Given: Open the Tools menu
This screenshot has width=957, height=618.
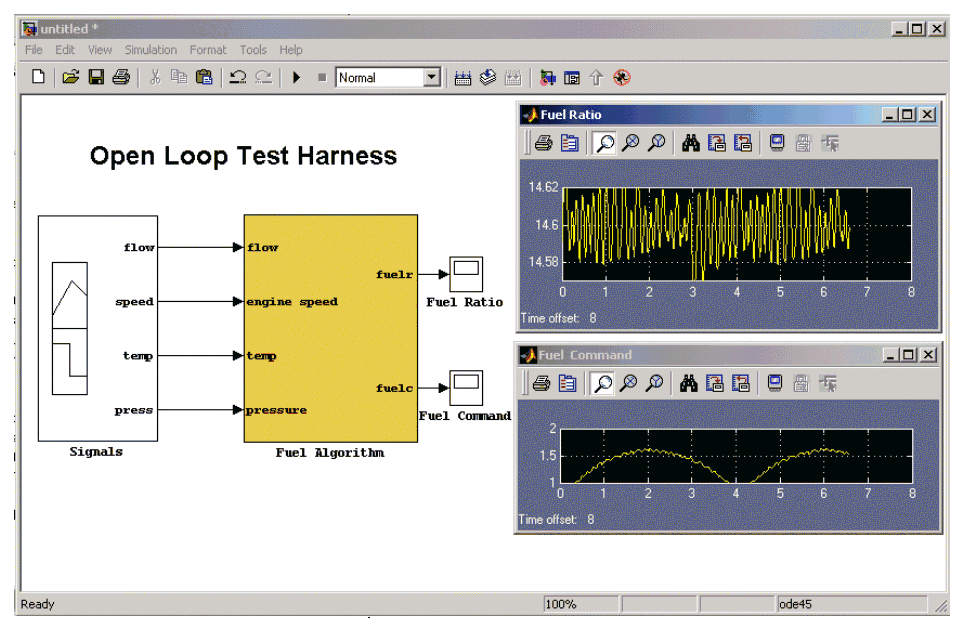Looking at the screenshot, I should 253,50.
